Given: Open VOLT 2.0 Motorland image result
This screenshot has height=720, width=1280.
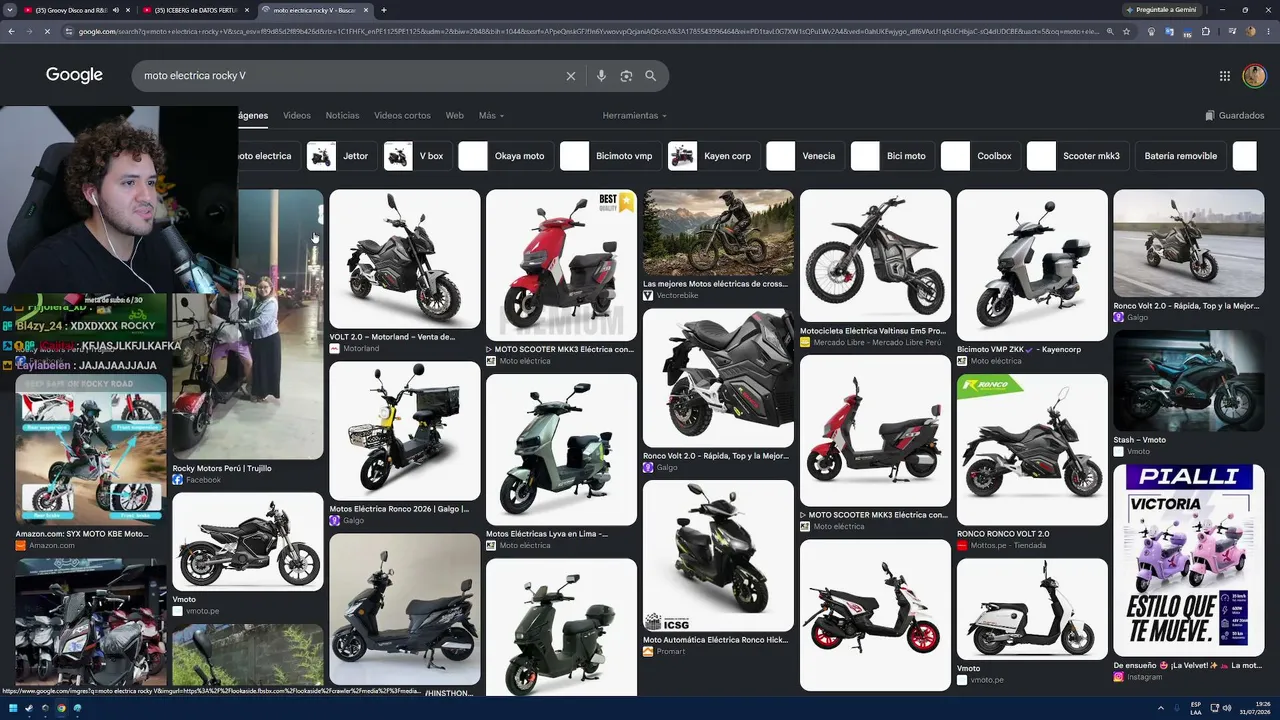Looking at the screenshot, I should pos(405,260).
